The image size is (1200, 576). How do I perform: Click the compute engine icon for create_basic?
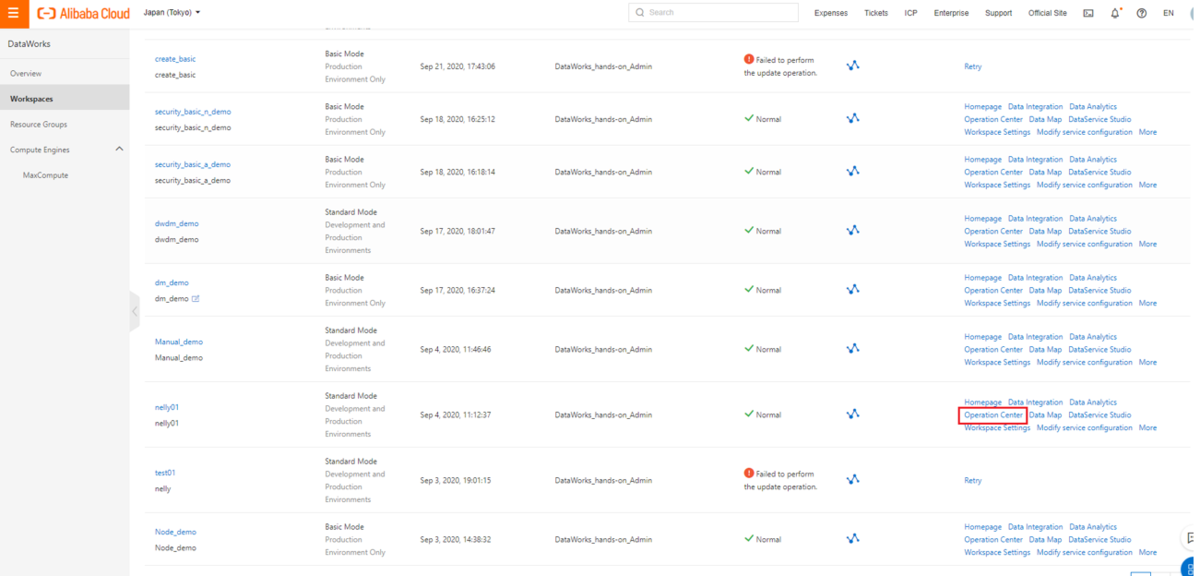[x=852, y=66]
